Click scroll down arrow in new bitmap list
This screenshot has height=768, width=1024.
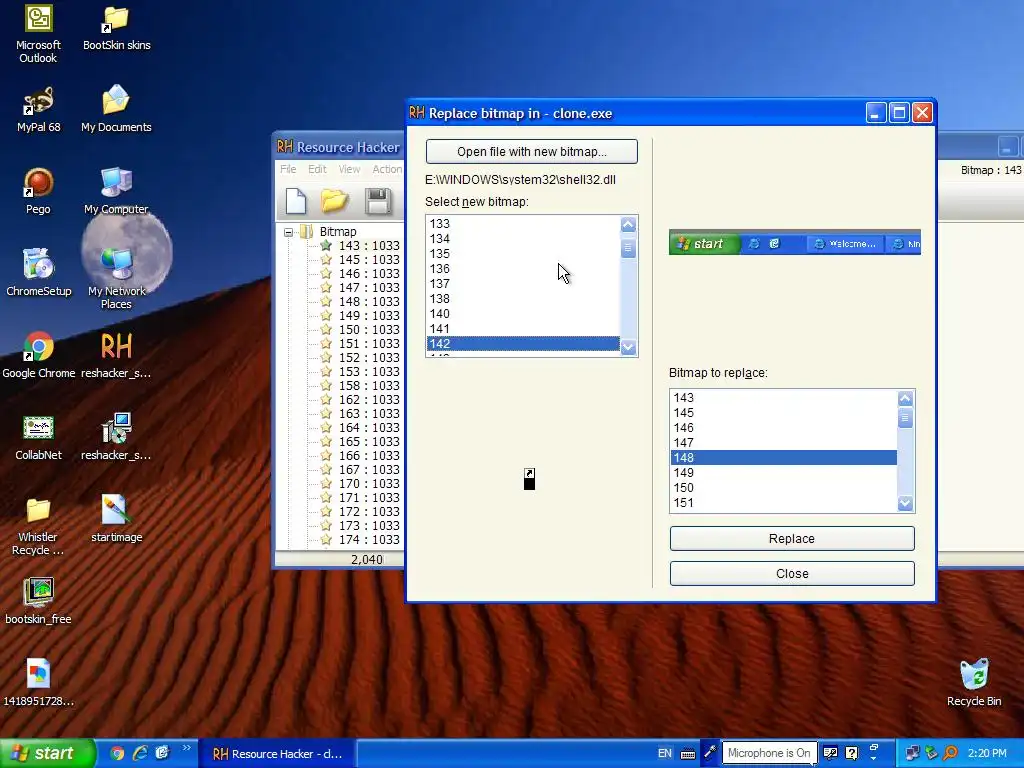(628, 347)
